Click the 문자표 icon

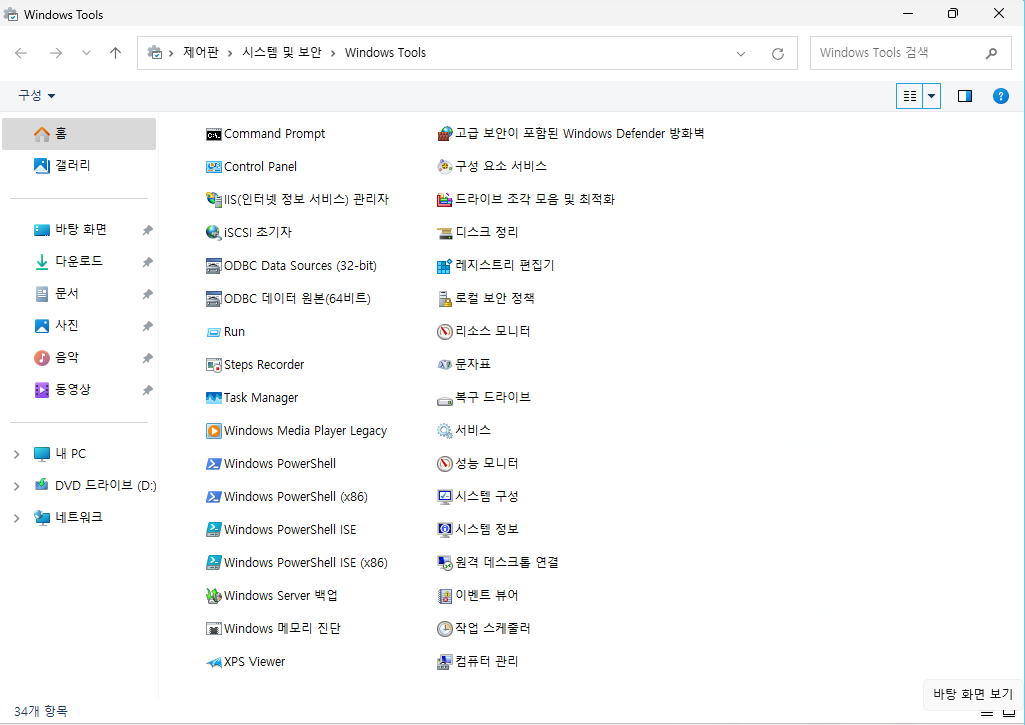pyautogui.click(x=445, y=364)
